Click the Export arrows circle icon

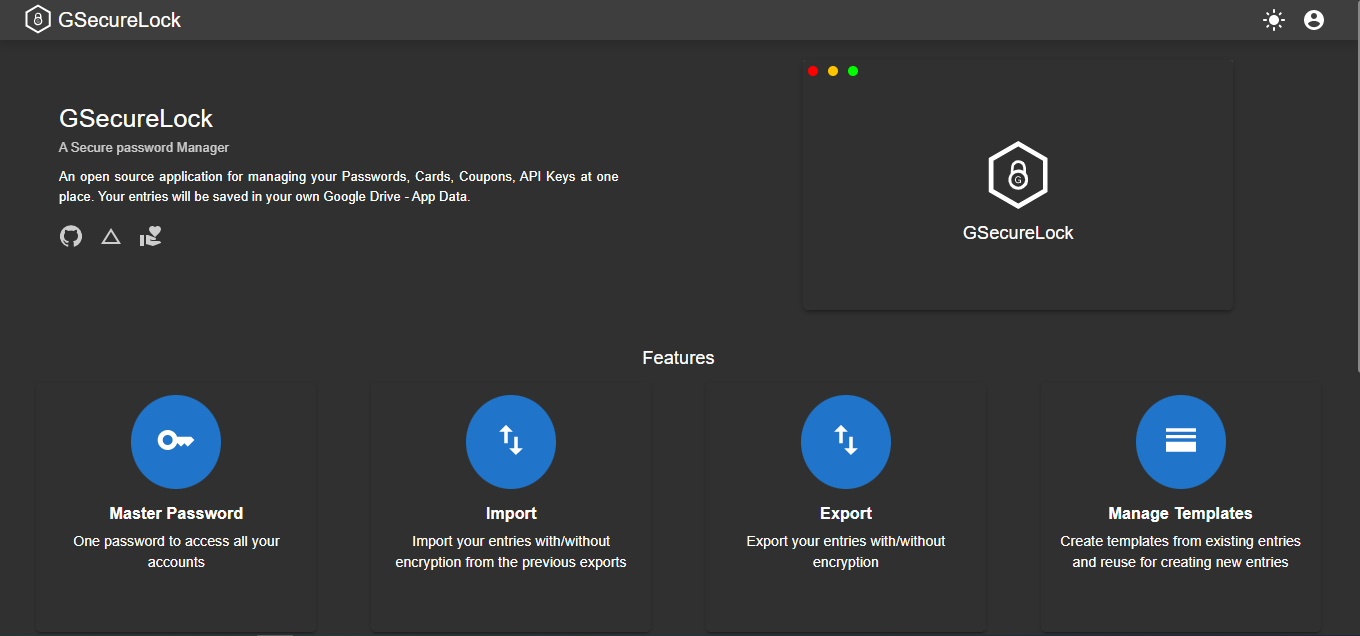click(x=846, y=440)
